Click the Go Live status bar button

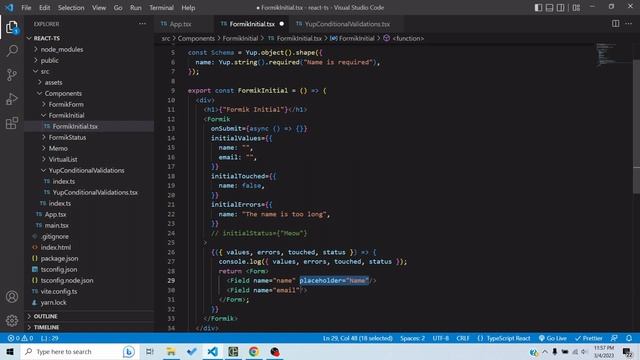(x=553, y=338)
